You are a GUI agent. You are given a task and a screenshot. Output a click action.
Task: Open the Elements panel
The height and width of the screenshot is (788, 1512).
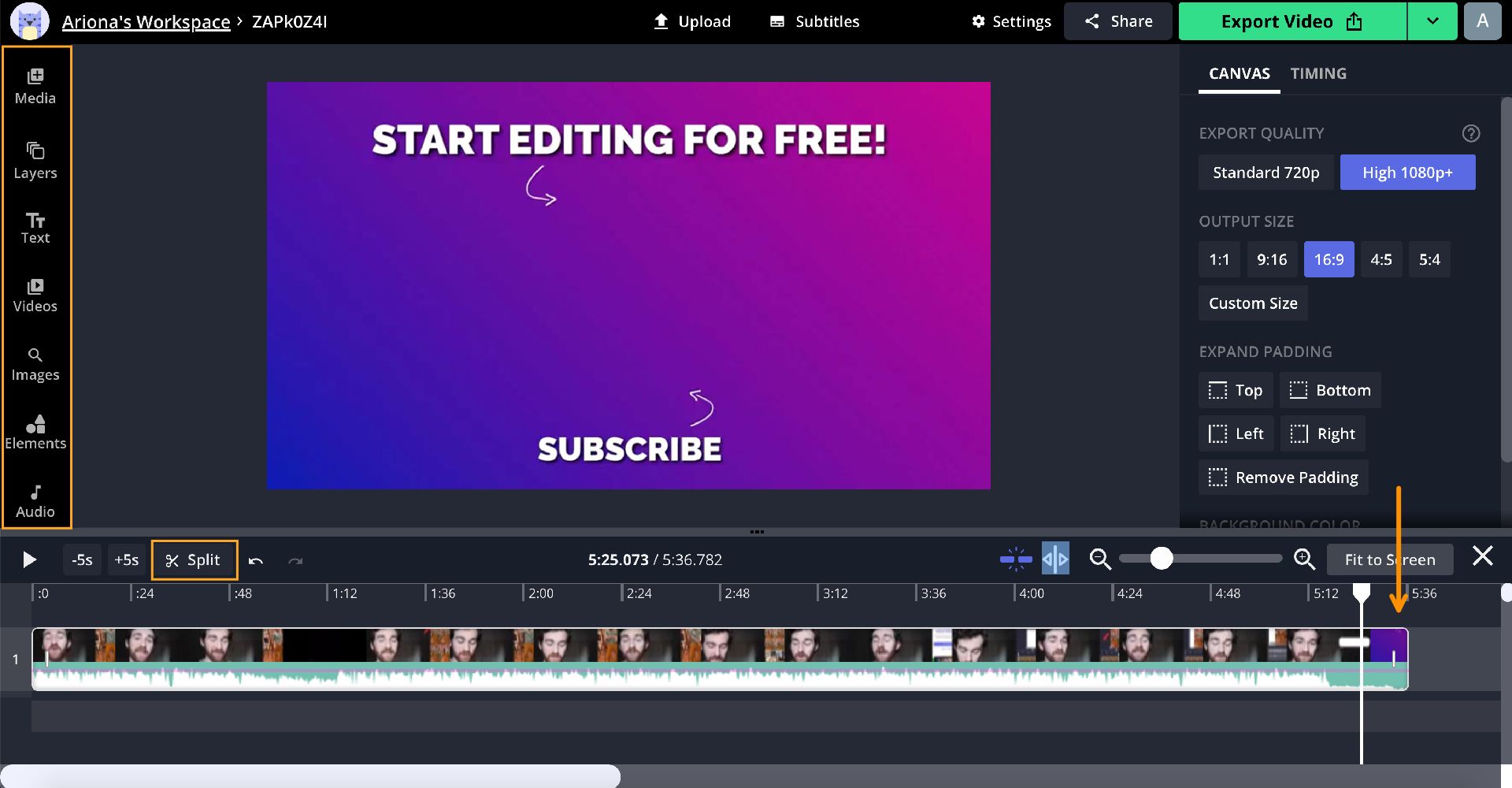pyautogui.click(x=35, y=432)
